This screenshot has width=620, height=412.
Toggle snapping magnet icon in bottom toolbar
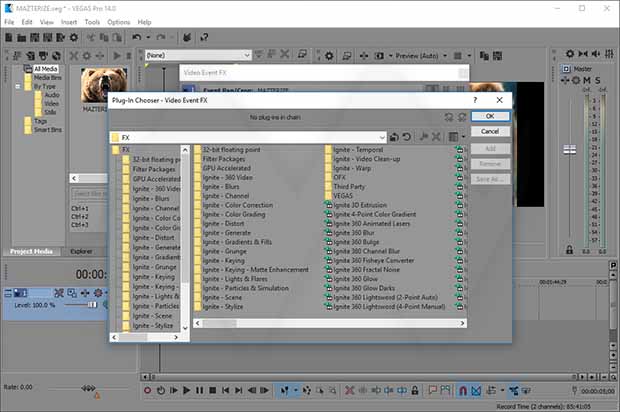pyautogui.click(x=463, y=390)
